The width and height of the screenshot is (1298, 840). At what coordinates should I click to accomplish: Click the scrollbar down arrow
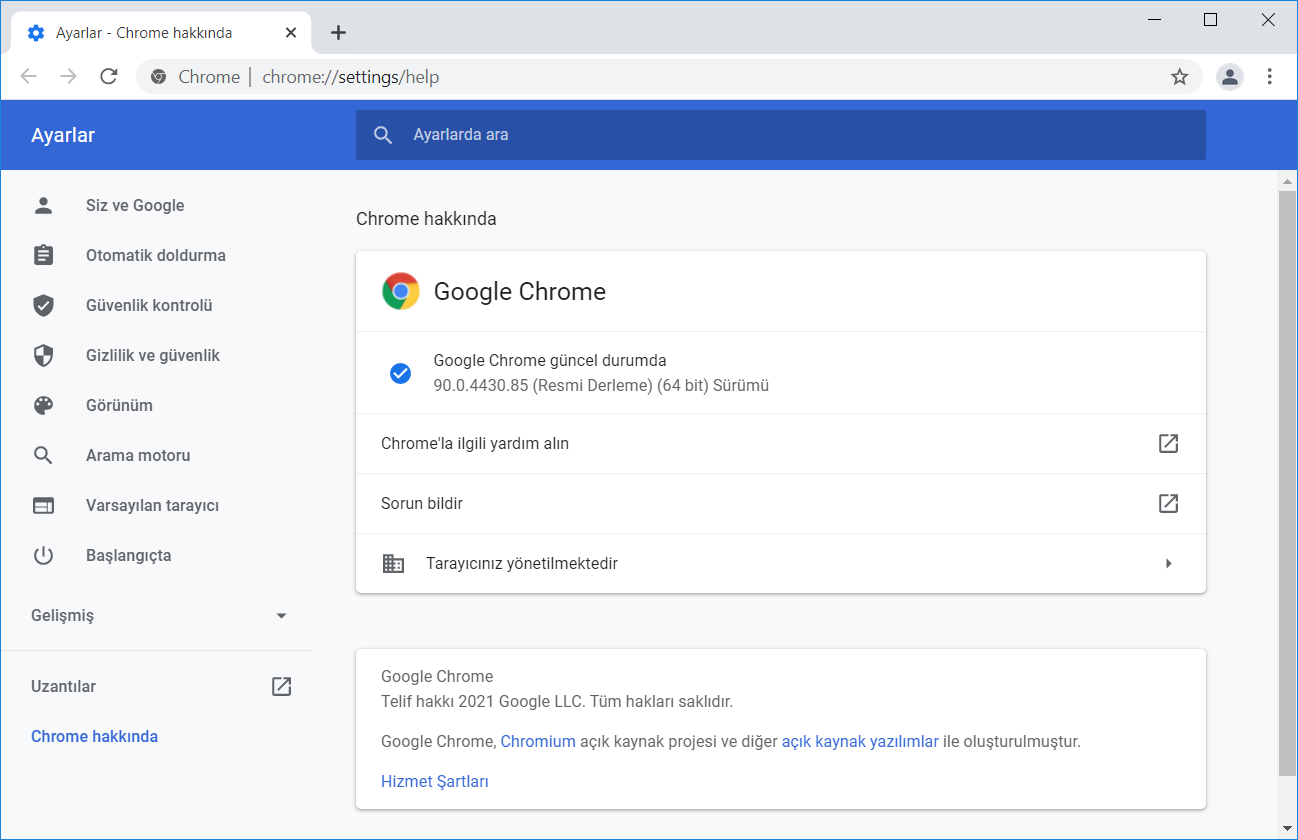click(1287, 829)
